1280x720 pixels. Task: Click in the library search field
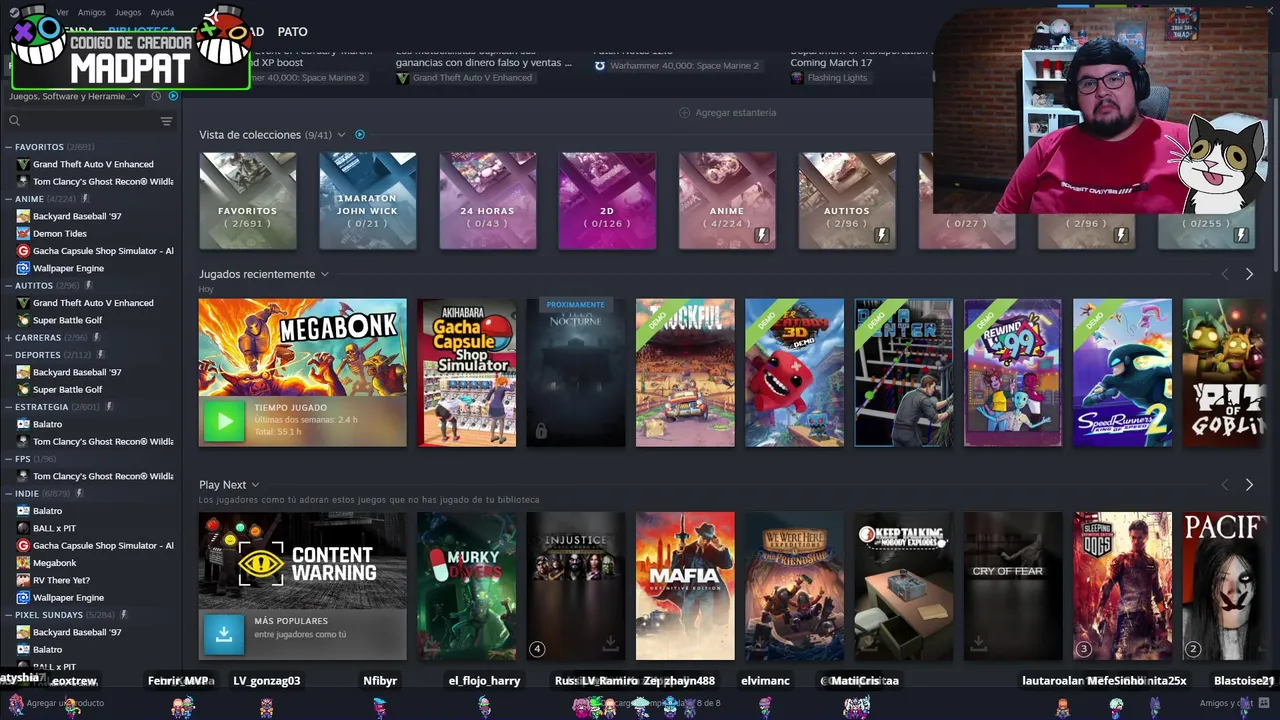(x=88, y=121)
